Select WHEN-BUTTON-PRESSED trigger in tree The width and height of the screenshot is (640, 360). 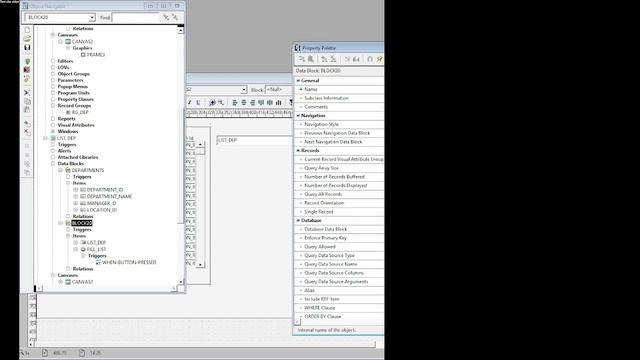click(129, 262)
